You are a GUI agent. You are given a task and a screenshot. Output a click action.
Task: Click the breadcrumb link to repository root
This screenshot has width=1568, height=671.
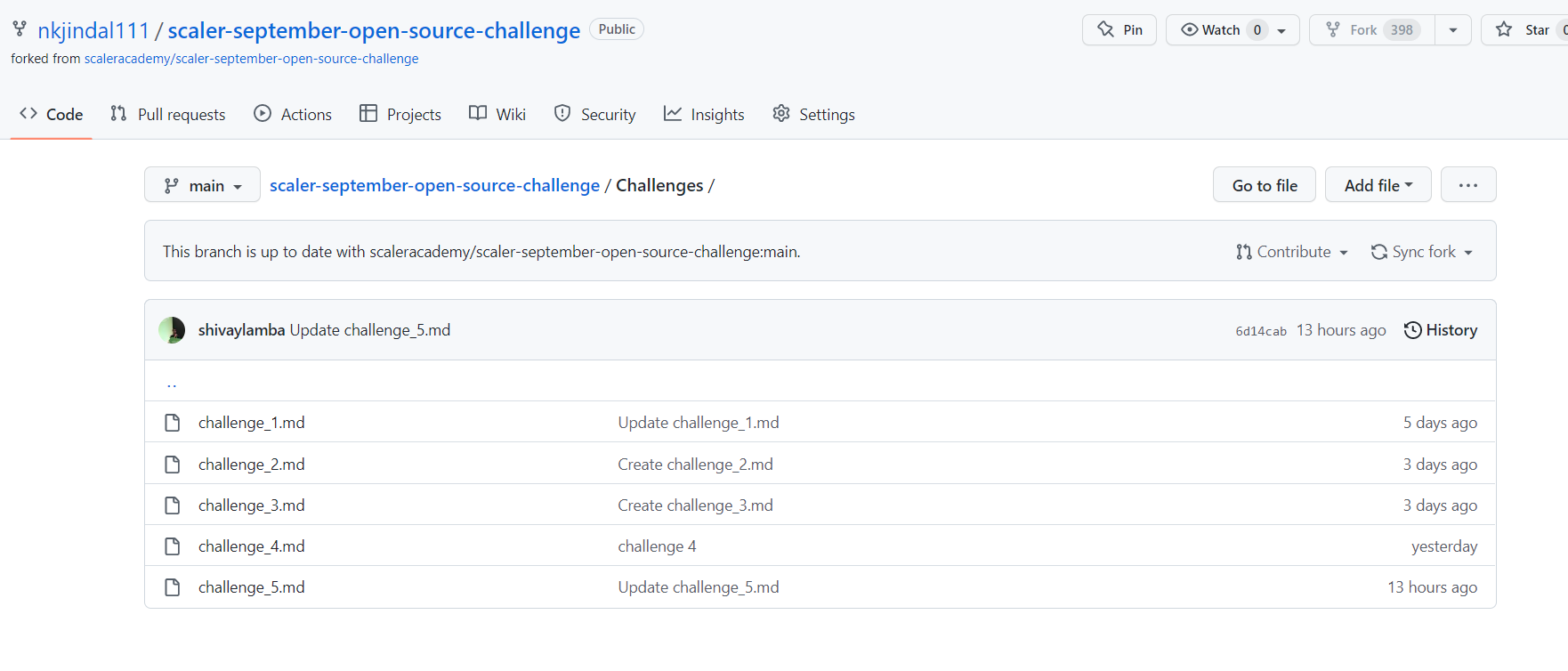pos(434,185)
